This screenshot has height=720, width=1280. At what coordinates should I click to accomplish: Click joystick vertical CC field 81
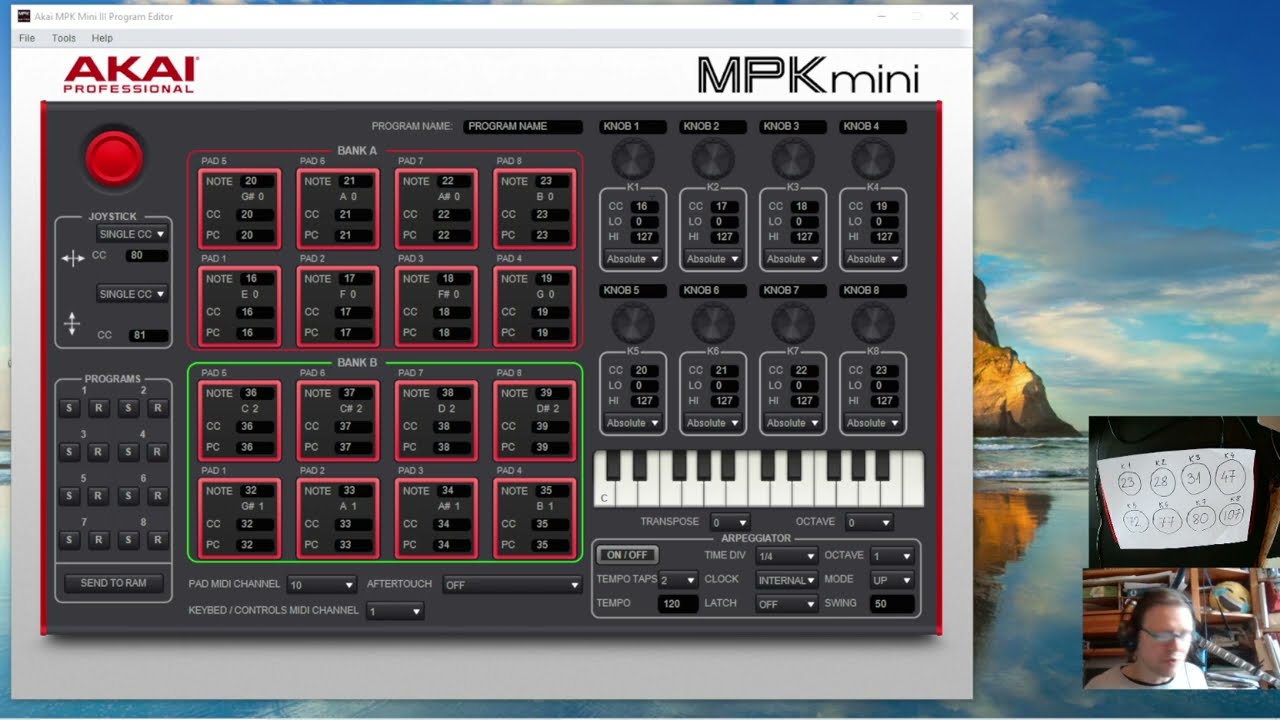(148, 336)
